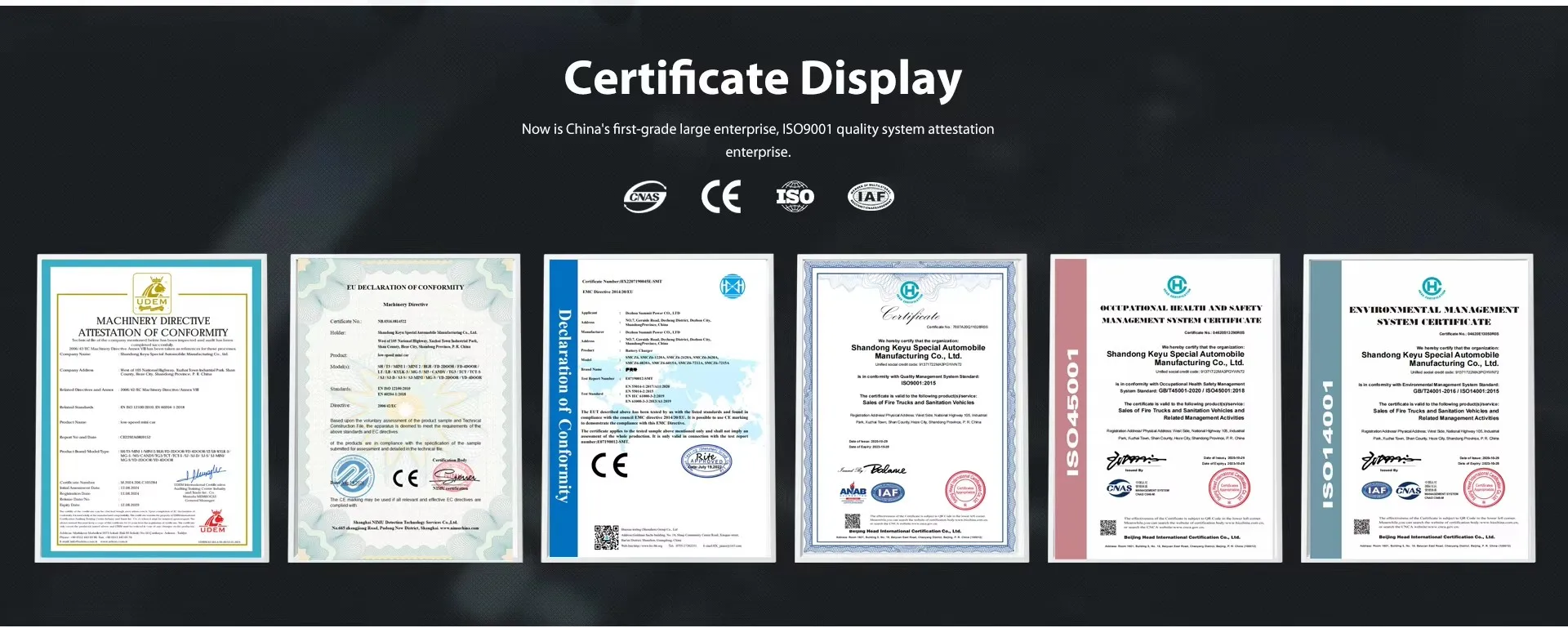Viewport: 1568px width, 628px height.
Task: Click the CNAS logo icon
Action: pyautogui.click(x=644, y=197)
